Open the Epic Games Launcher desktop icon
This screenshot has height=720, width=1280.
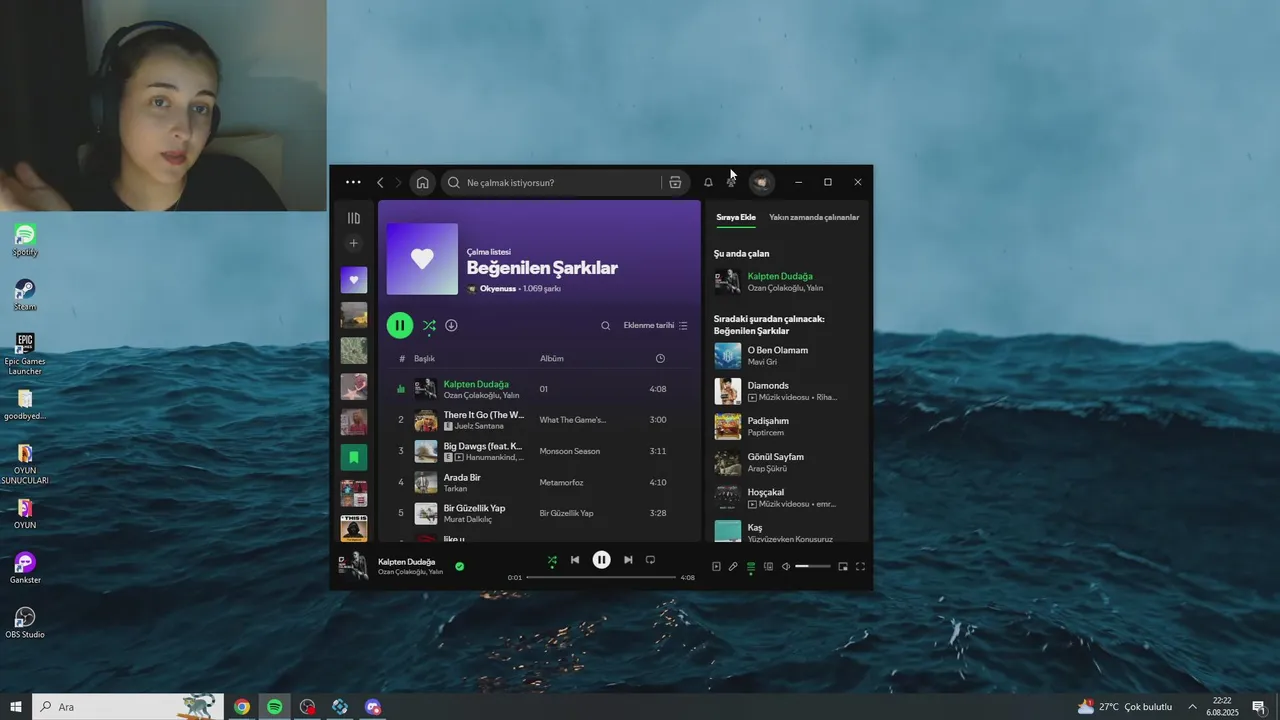[25, 354]
